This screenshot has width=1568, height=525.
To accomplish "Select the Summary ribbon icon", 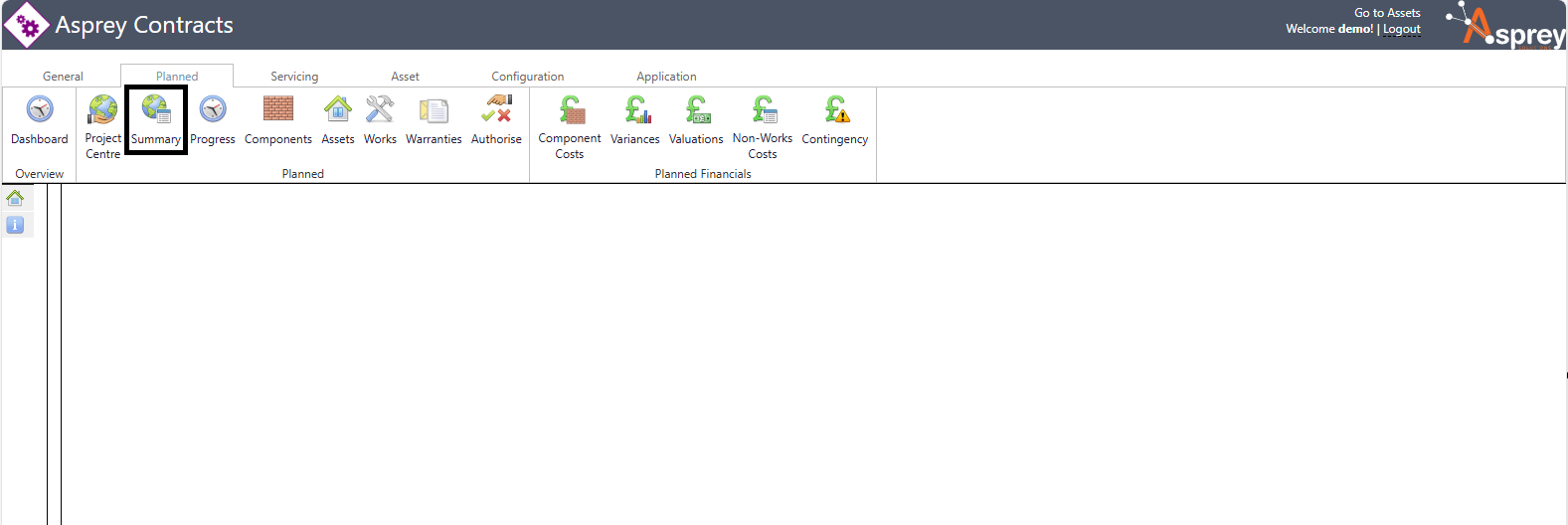I will point(156,109).
